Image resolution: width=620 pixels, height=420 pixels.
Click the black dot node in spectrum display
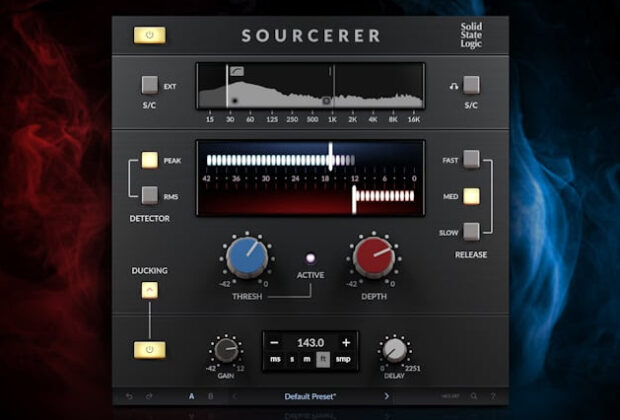(x=235, y=101)
